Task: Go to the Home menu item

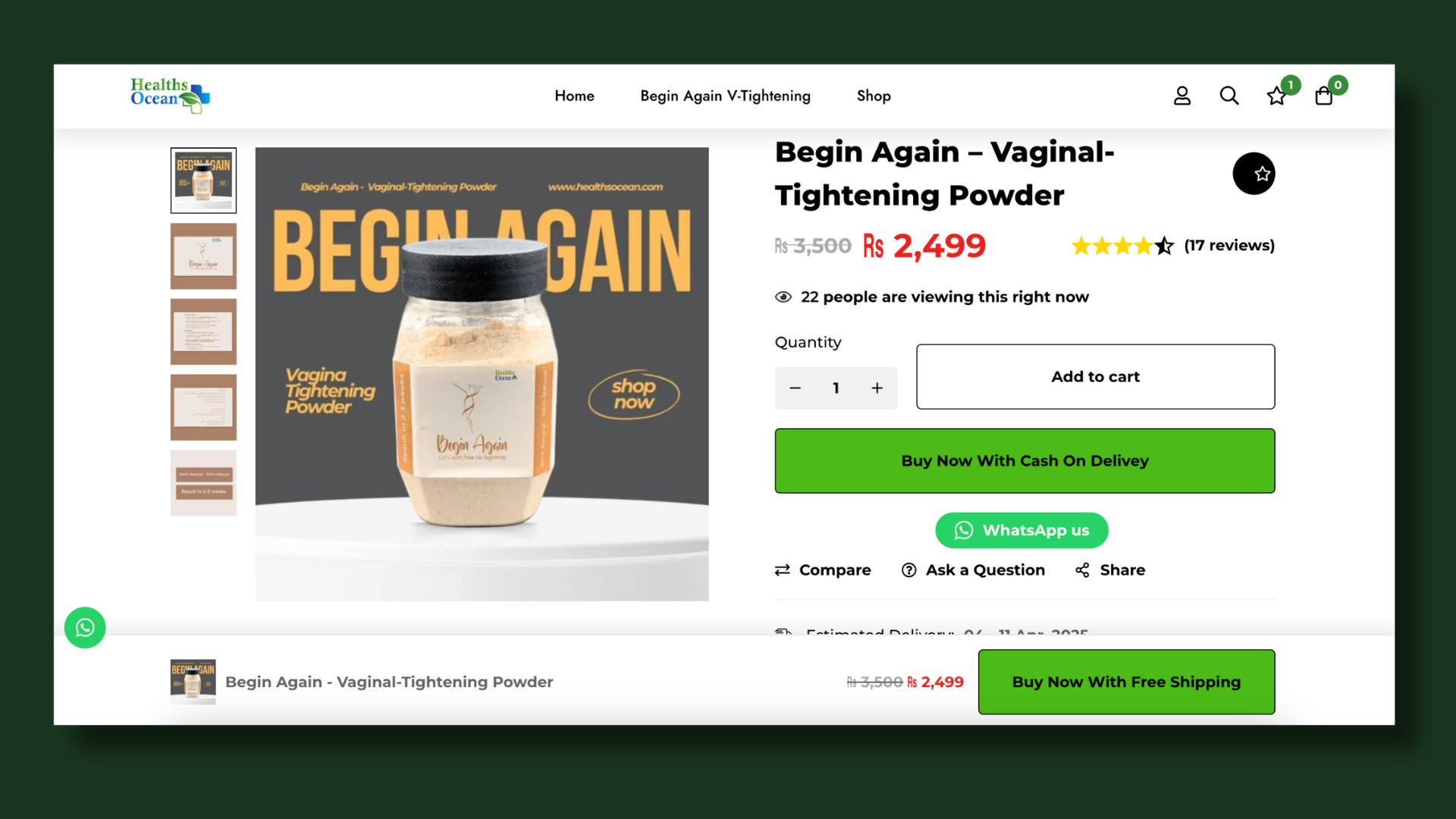Action: click(x=574, y=96)
